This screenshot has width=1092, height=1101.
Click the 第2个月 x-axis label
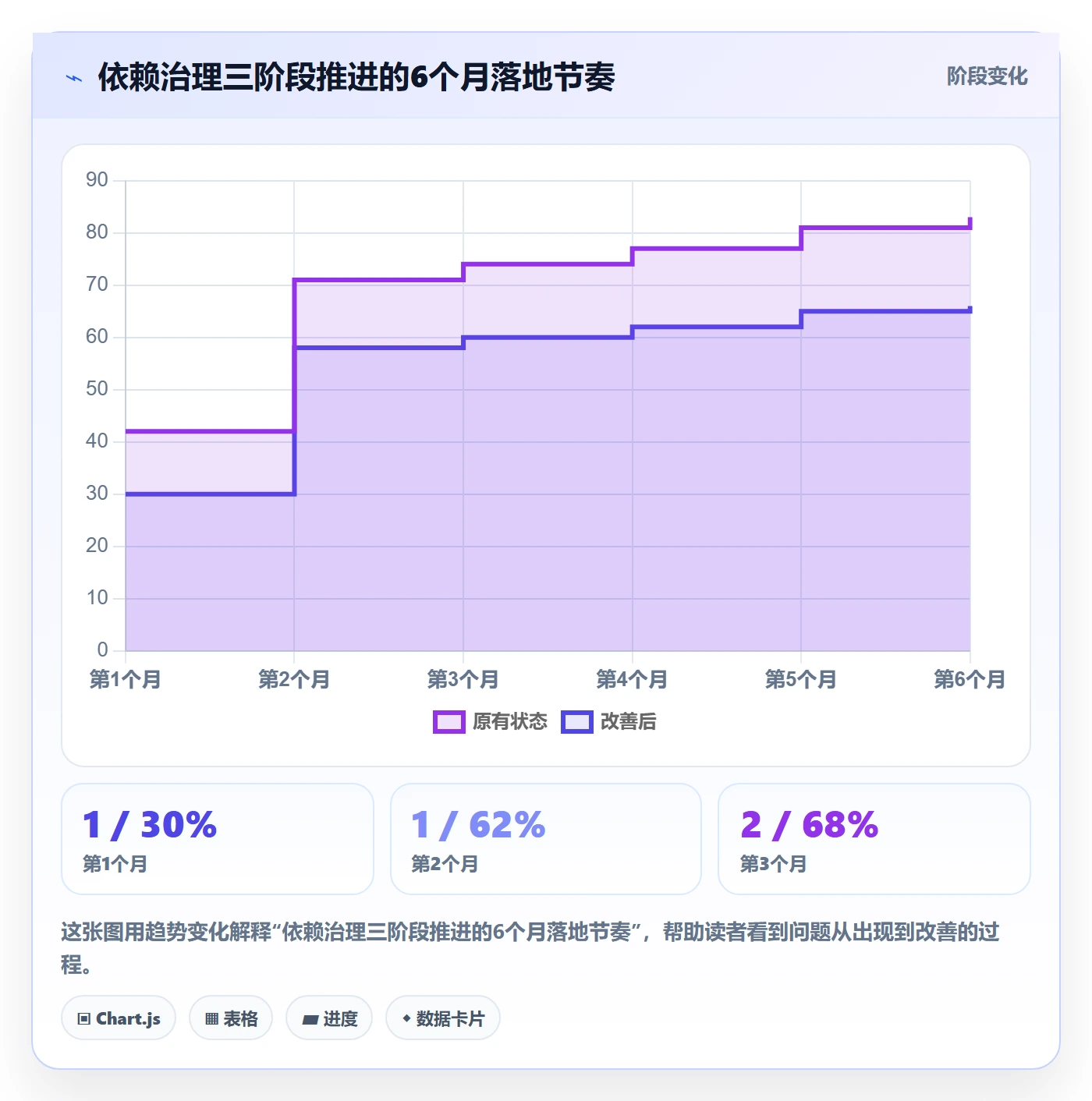pos(294,679)
